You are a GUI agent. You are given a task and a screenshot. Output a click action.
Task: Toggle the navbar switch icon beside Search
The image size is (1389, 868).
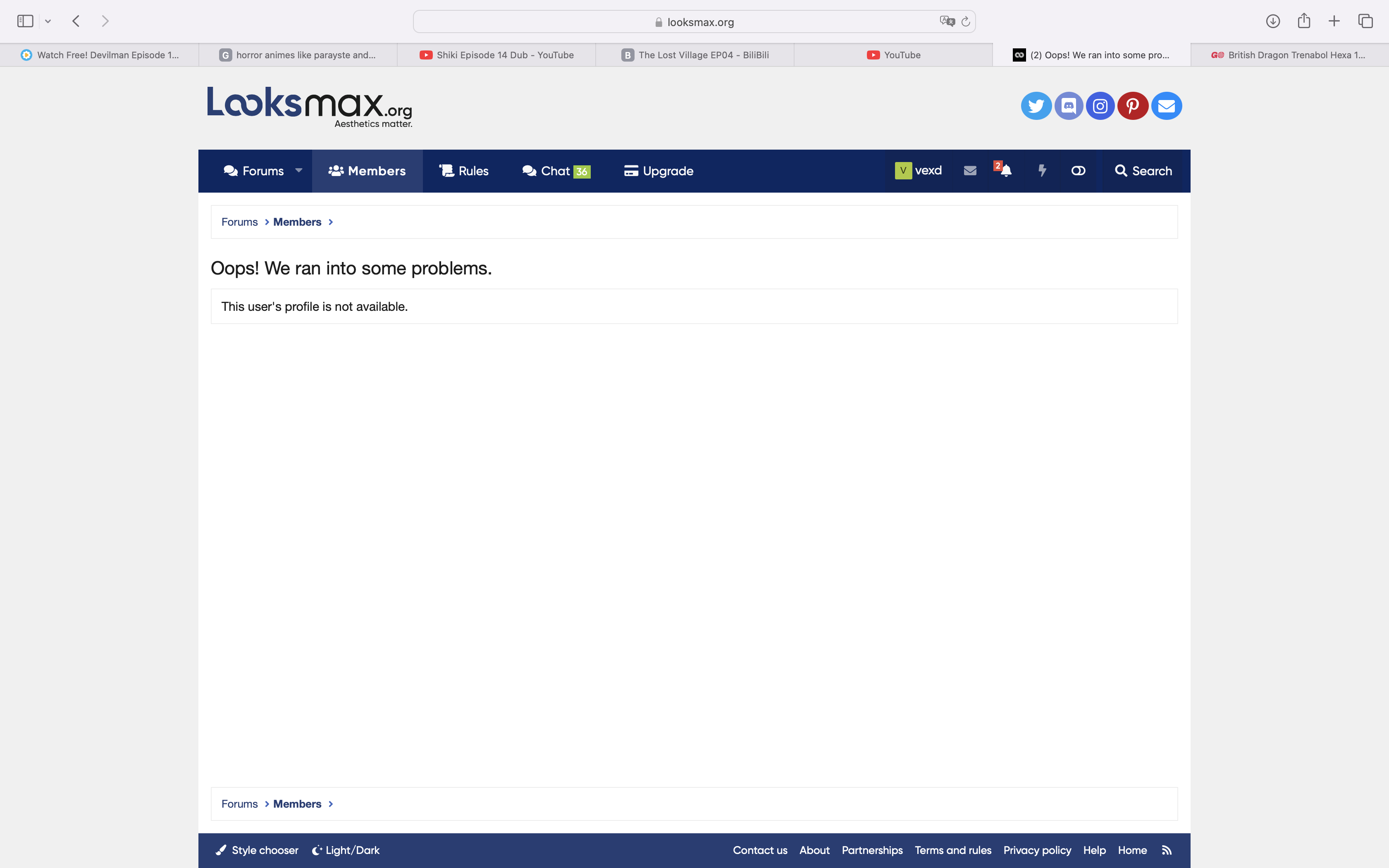click(1078, 171)
